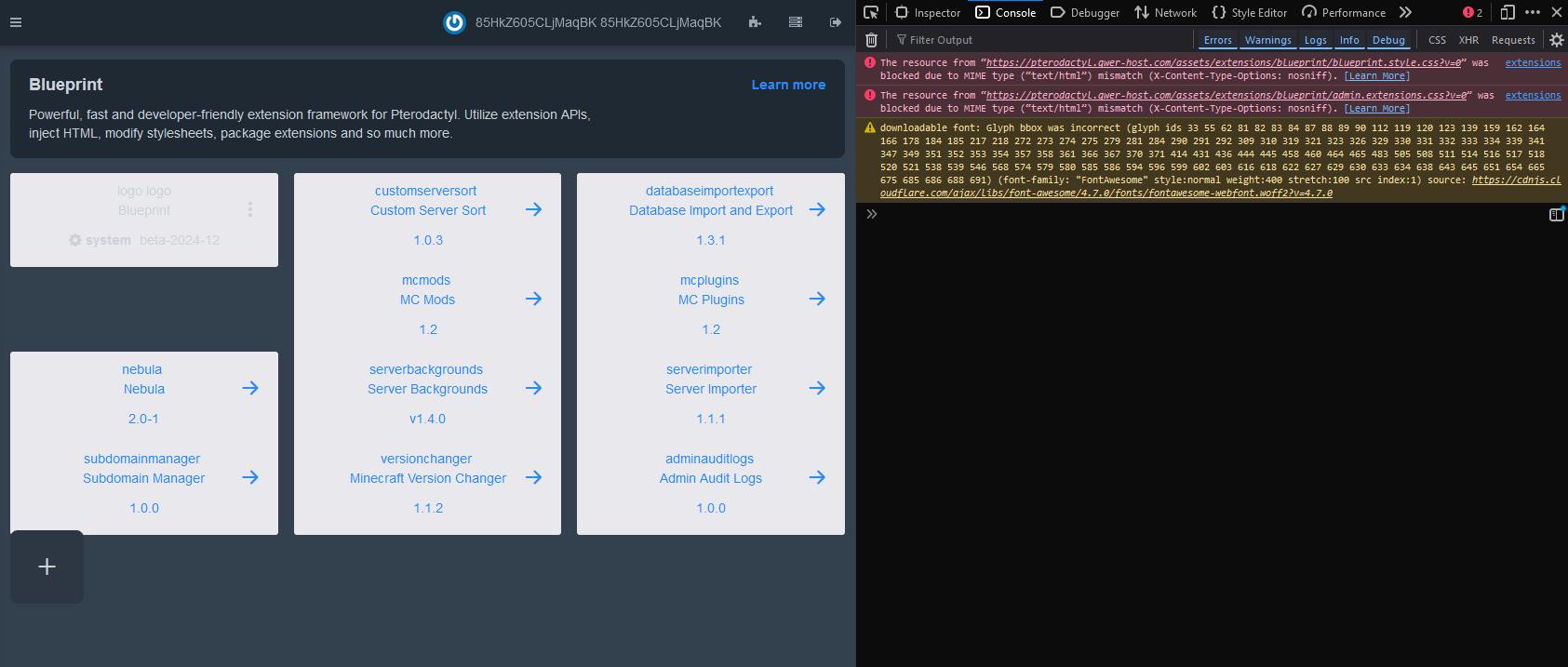Click the 'Database Import and Export' title
Screen dimensions: 1568x667
pos(711,210)
